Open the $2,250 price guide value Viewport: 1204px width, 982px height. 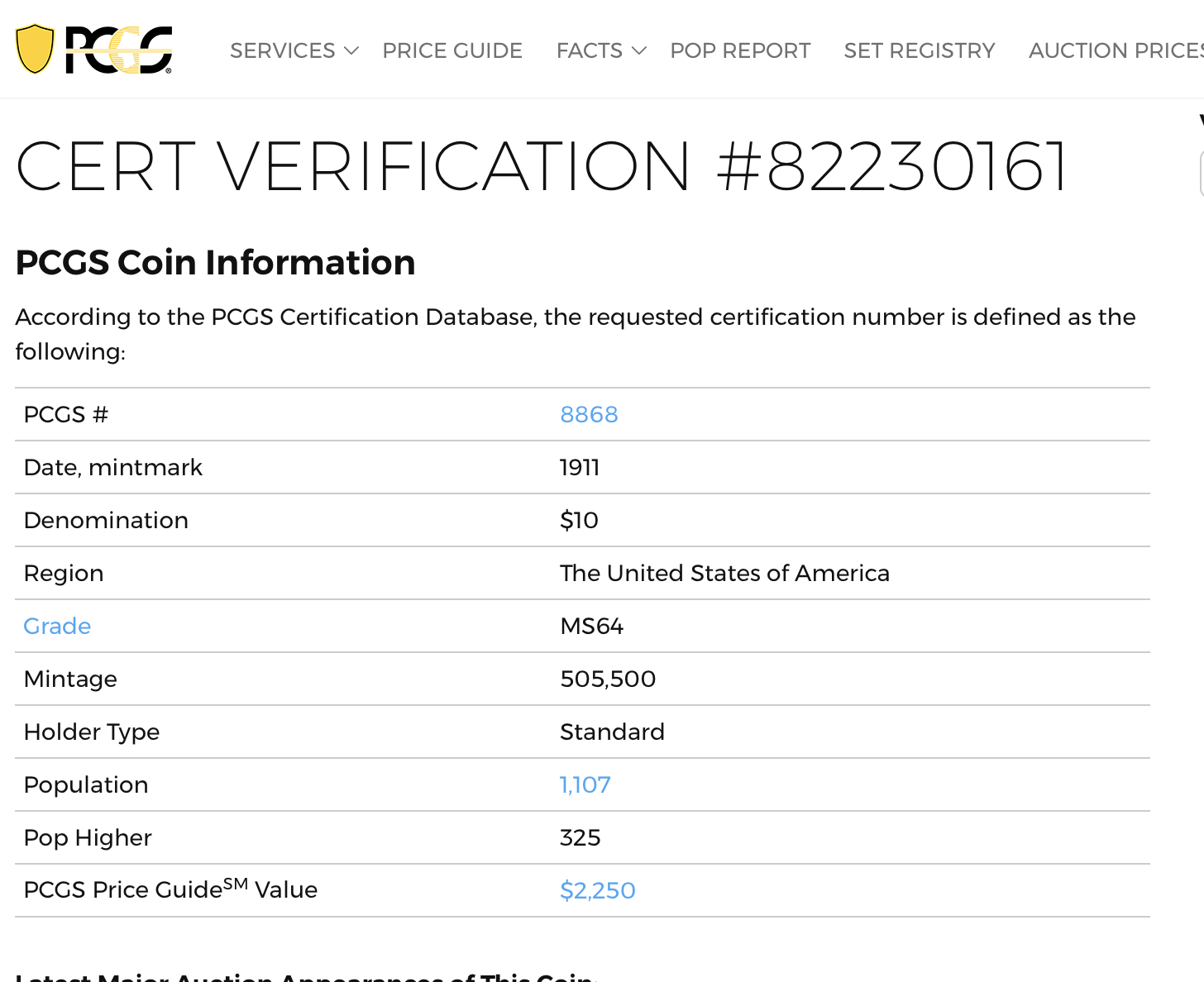tap(598, 890)
